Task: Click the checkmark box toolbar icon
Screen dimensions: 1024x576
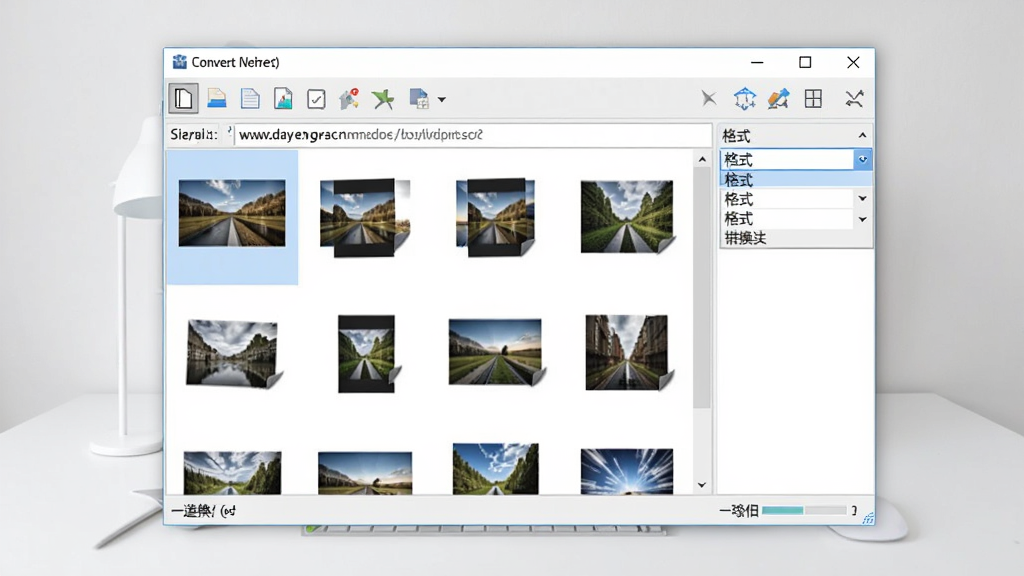Action: pyautogui.click(x=316, y=99)
